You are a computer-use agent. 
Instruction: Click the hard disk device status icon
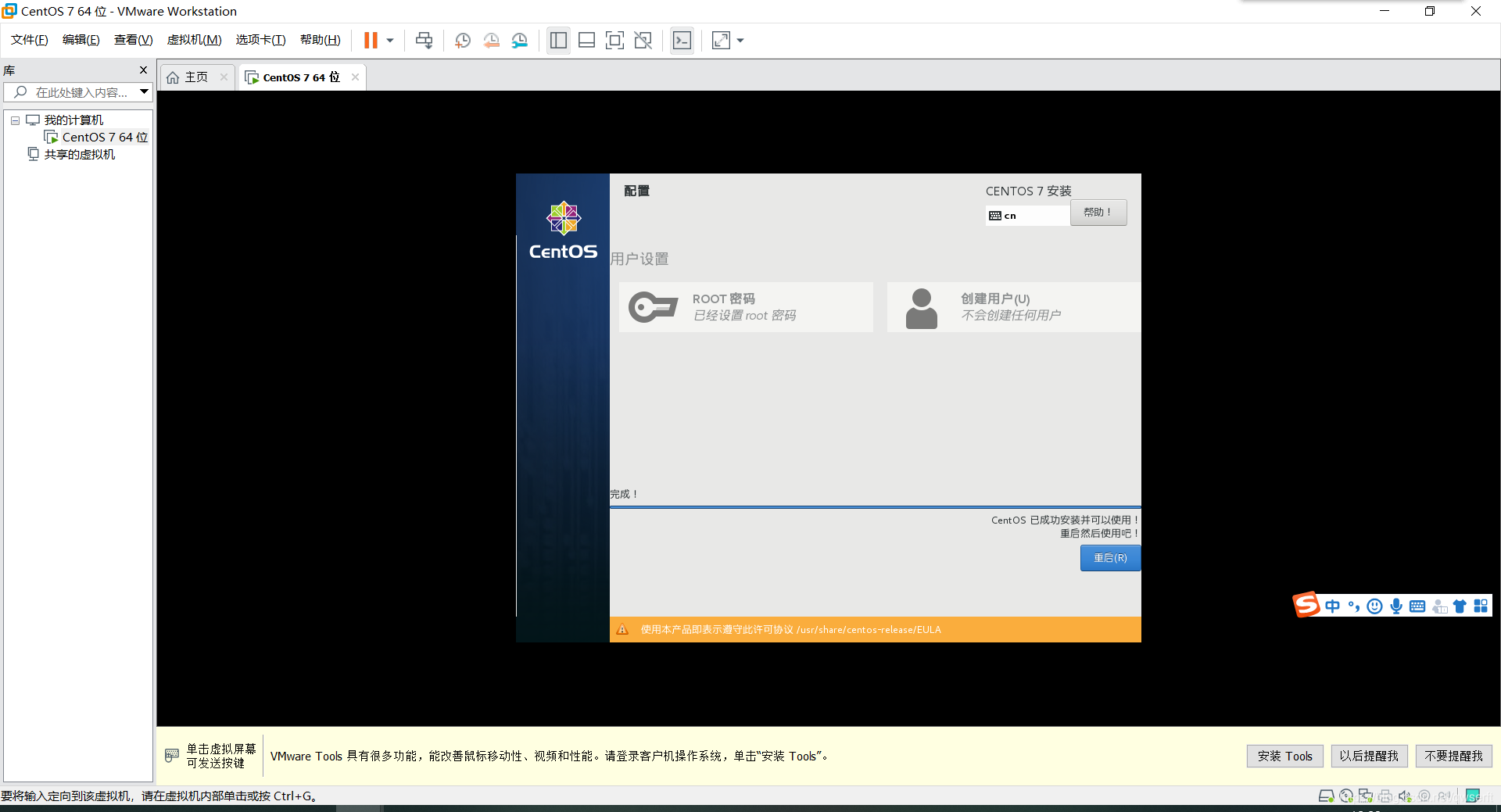(x=1327, y=796)
